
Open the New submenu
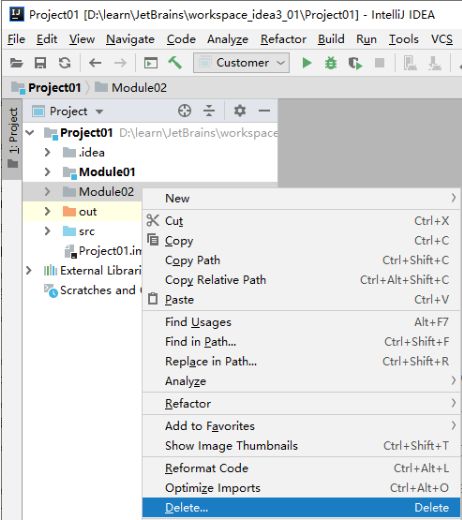301,198
